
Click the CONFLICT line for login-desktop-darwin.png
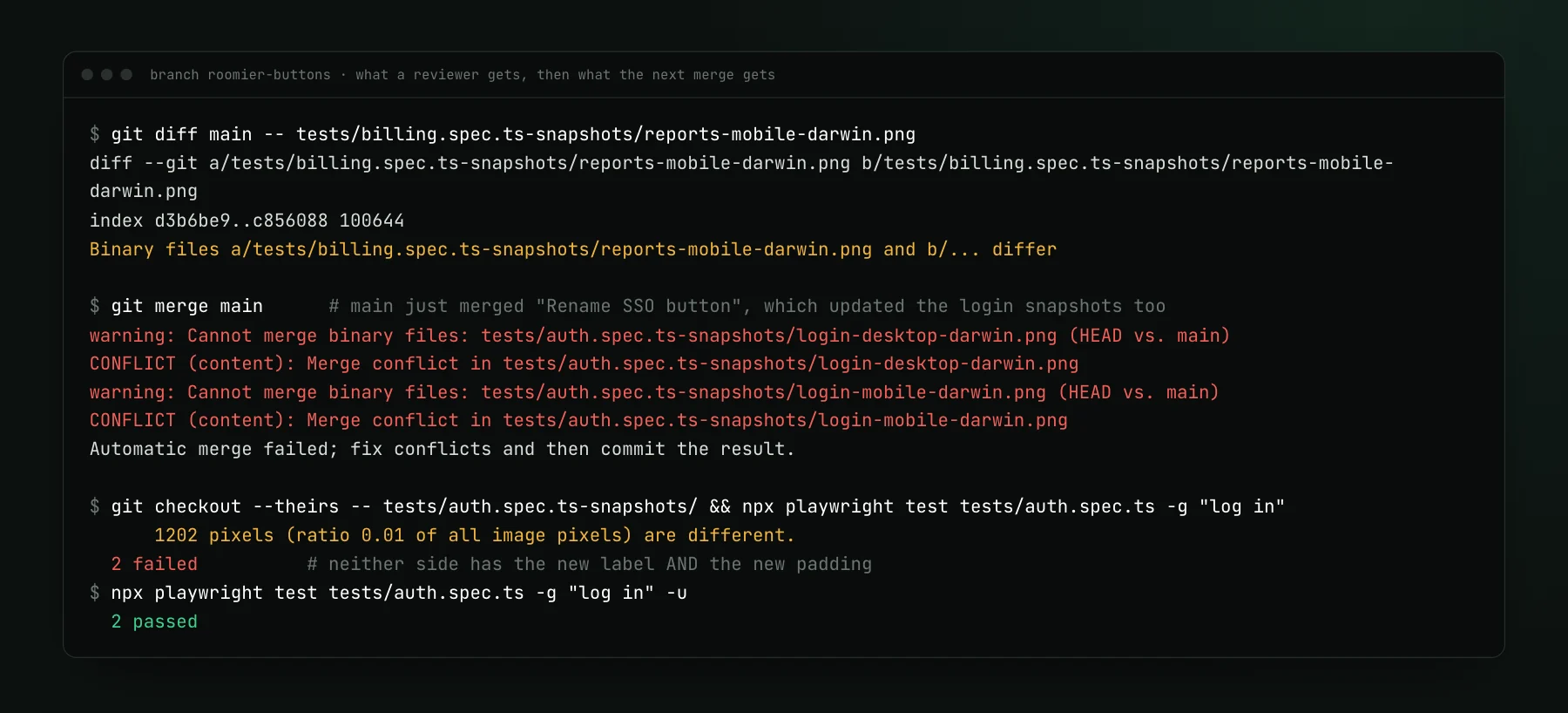tap(584, 363)
